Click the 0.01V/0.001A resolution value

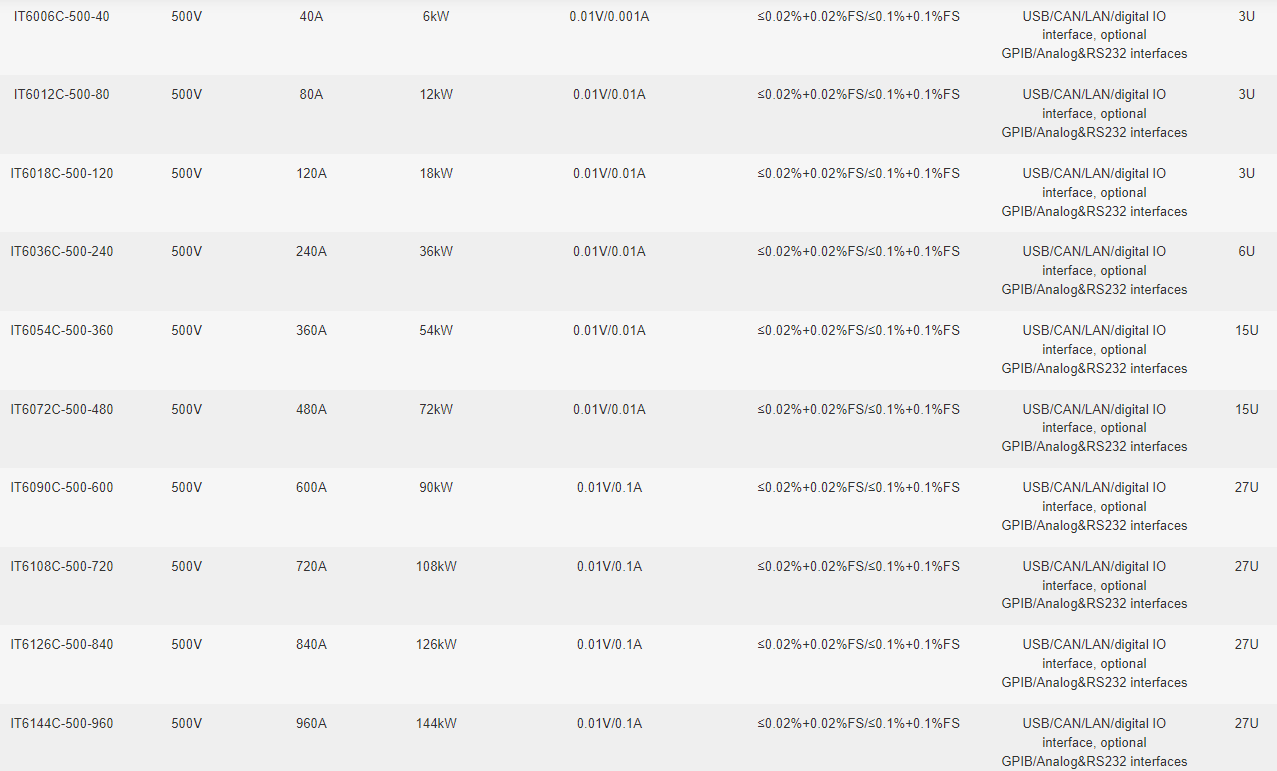(x=609, y=16)
